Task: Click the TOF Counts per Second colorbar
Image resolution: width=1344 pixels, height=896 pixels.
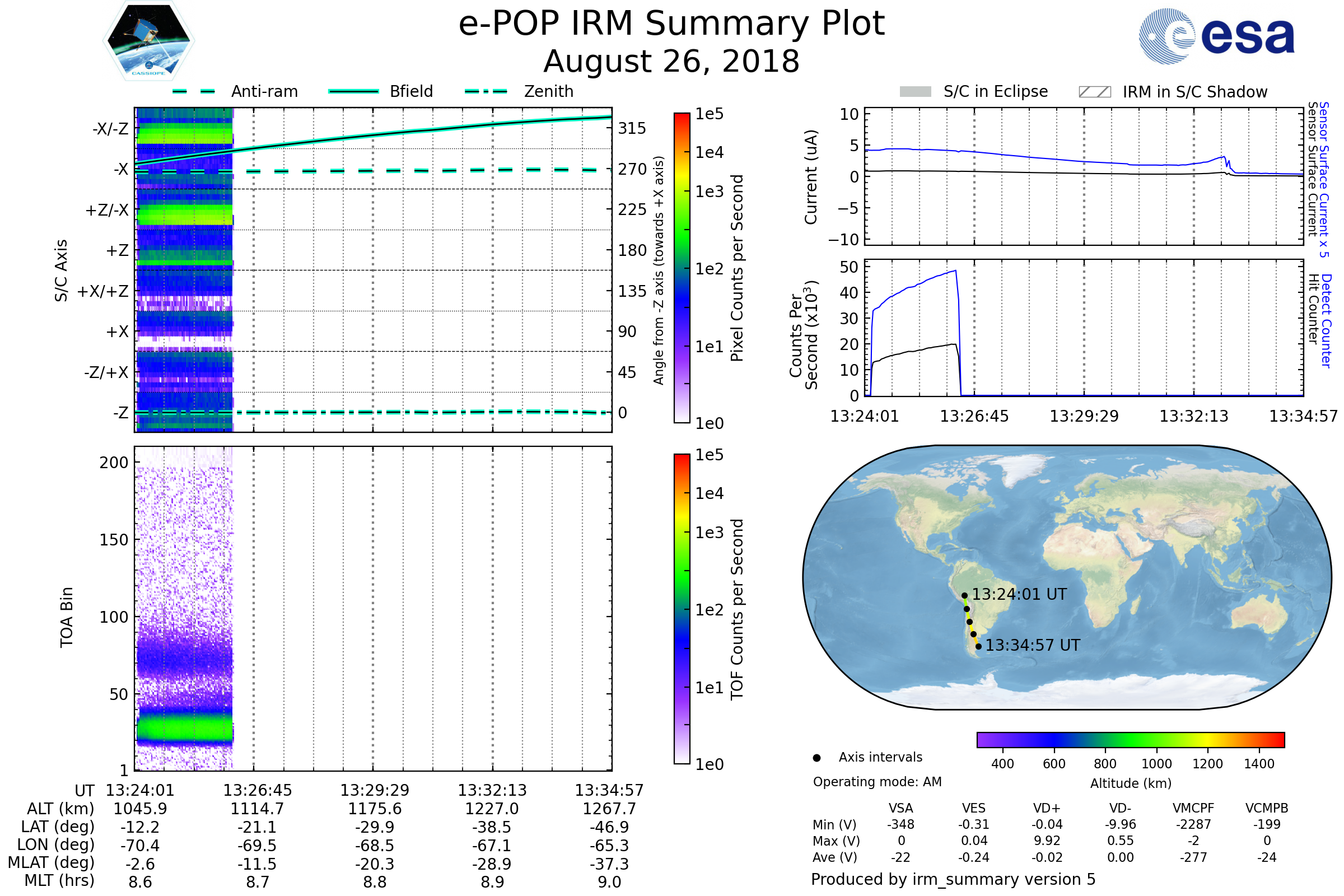Action: (682, 609)
